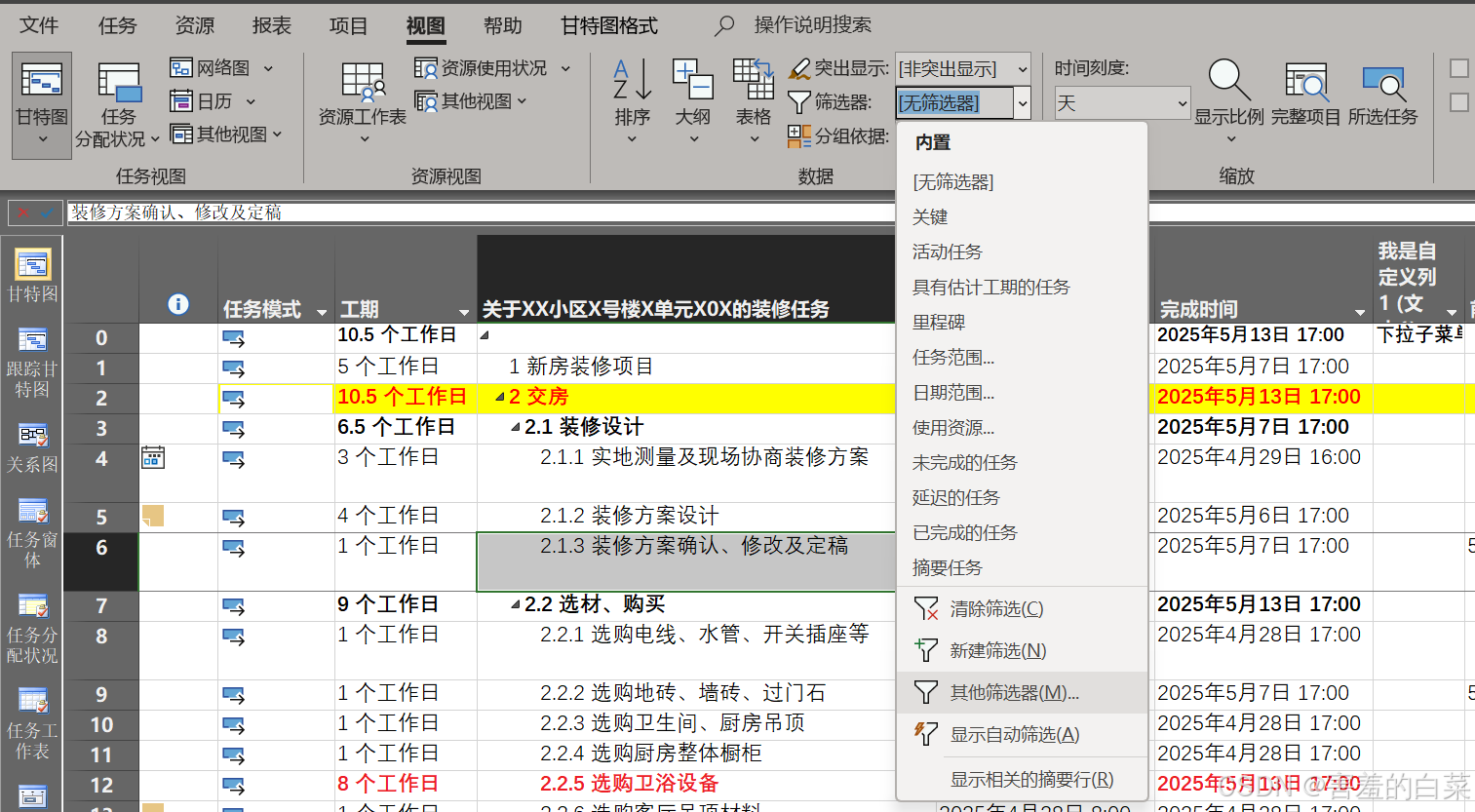
Task: Select 新建筛选(N) in the filter menu
Action: [1022, 650]
